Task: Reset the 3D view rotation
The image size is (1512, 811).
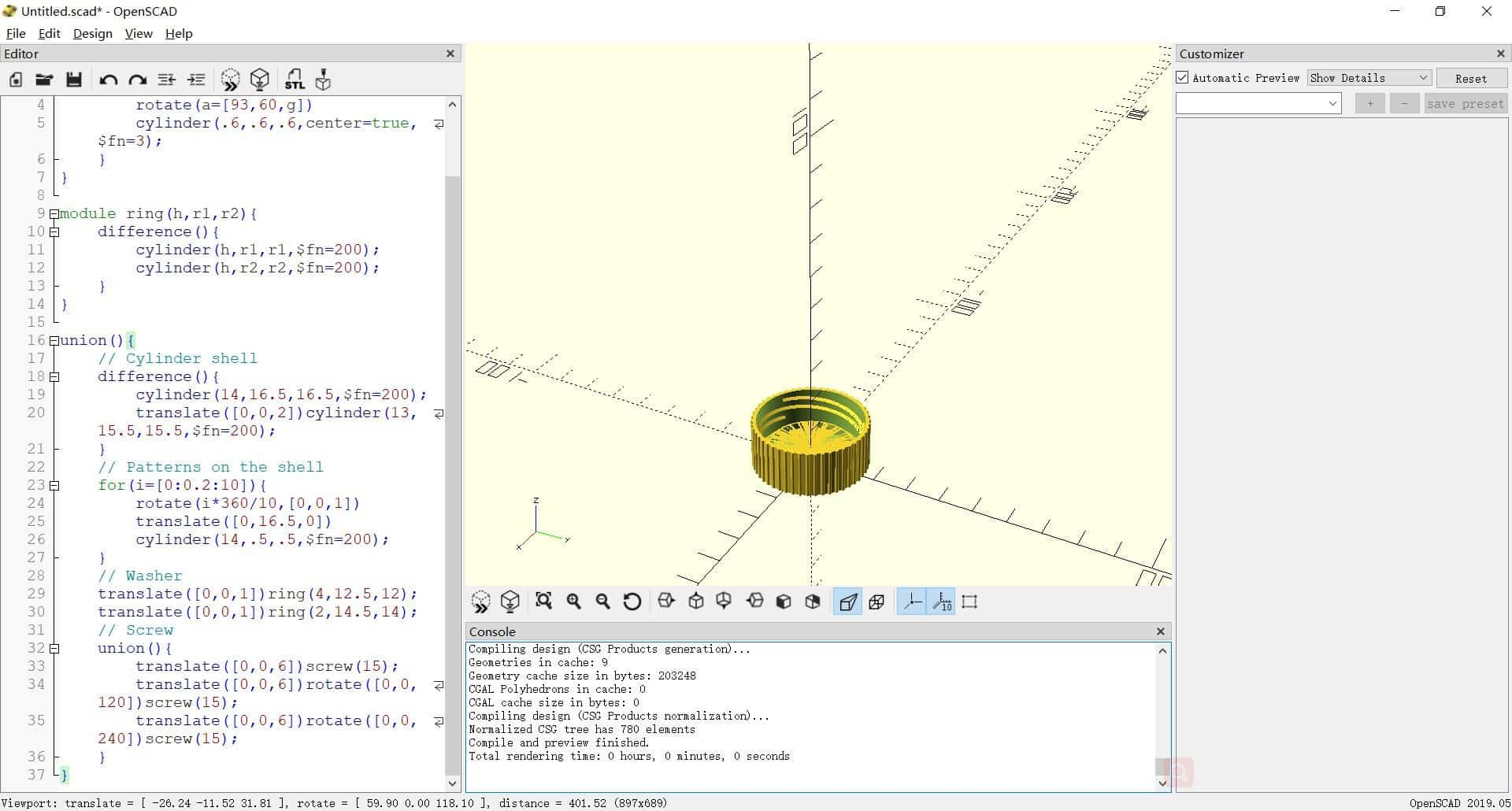Action: (632, 602)
